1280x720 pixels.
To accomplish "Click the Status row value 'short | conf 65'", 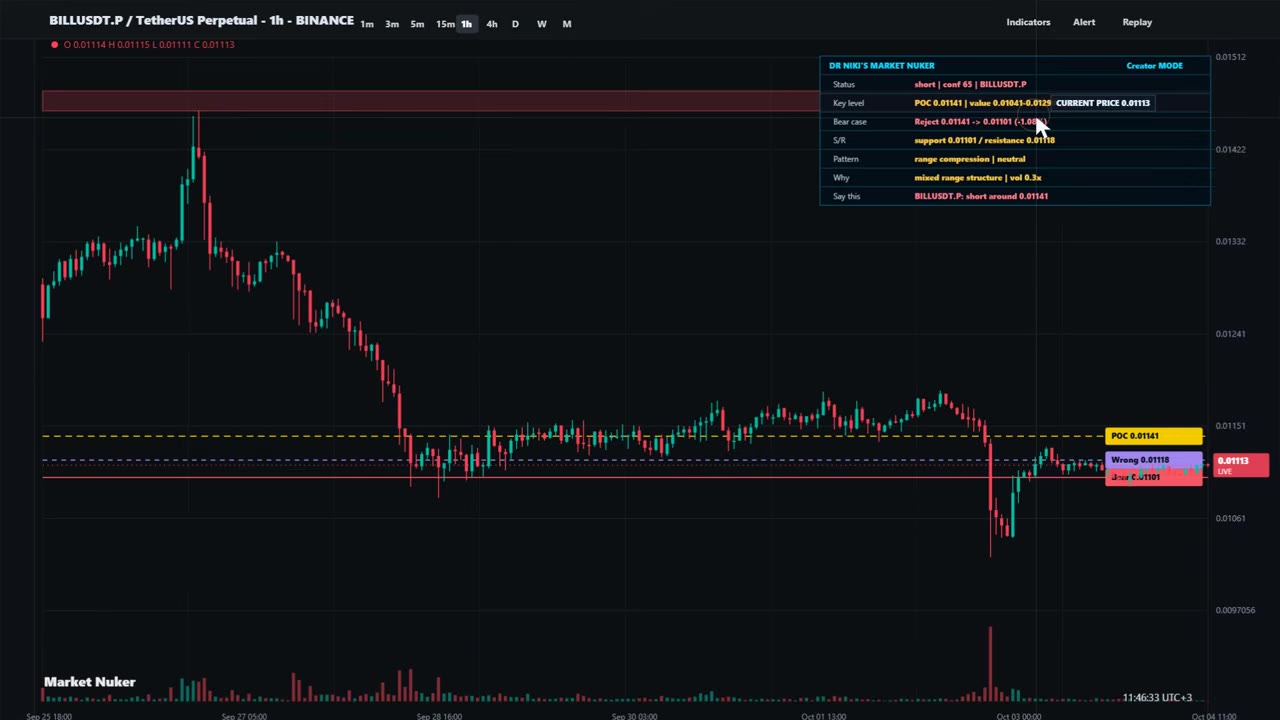I will point(970,85).
